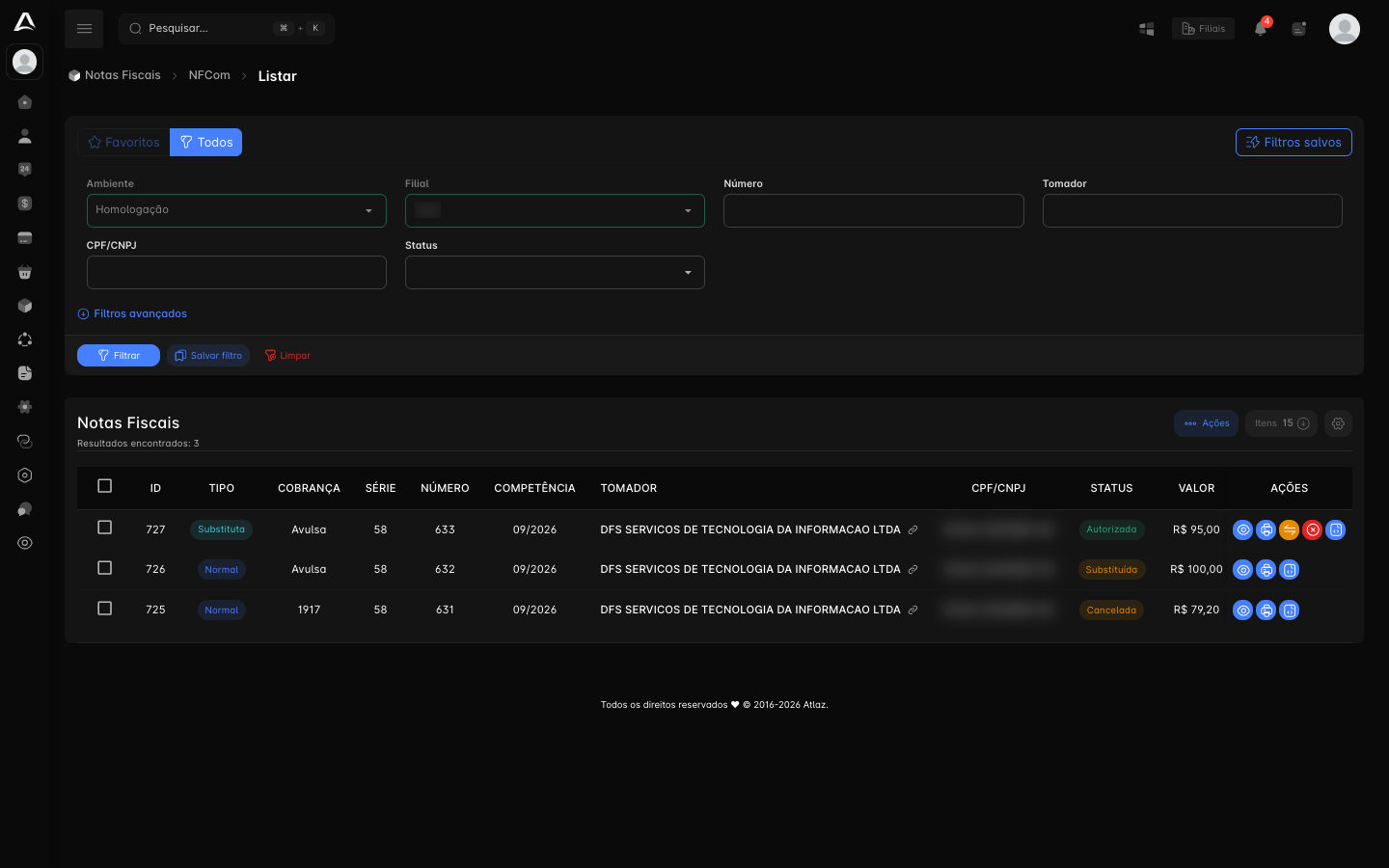Go to NFCom breadcrumb
This screenshot has width=1389, height=868.
coord(209,75)
